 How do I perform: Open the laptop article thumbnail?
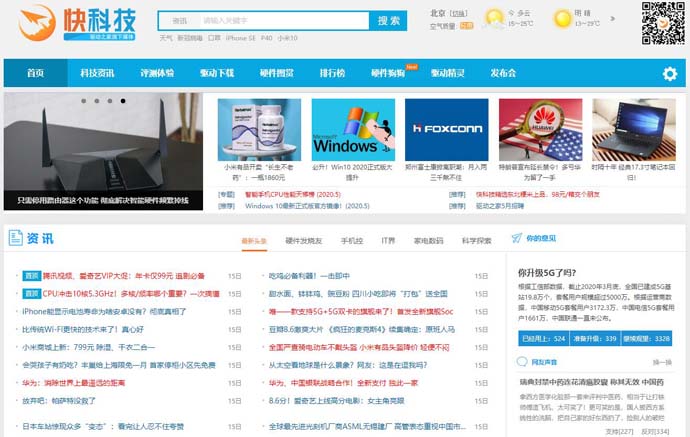tap(634, 129)
